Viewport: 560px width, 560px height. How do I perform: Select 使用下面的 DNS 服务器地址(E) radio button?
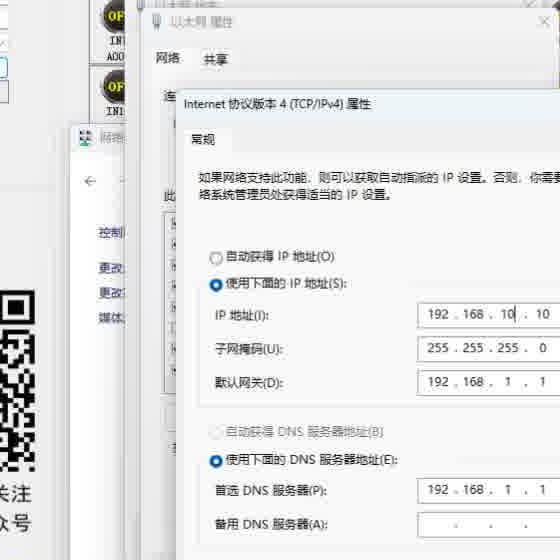pyautogui.click(x=216, y=461)
